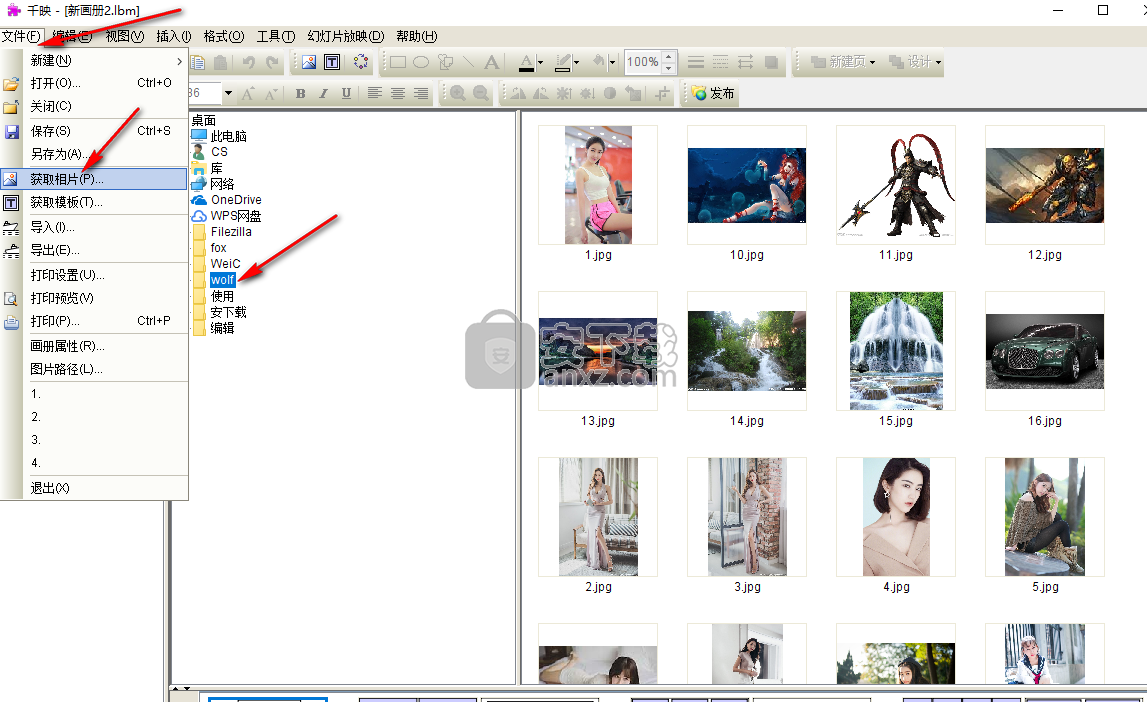1147x702 pixels.
Task: Expand the 新建(N) submenu
Action: [94, 61]
